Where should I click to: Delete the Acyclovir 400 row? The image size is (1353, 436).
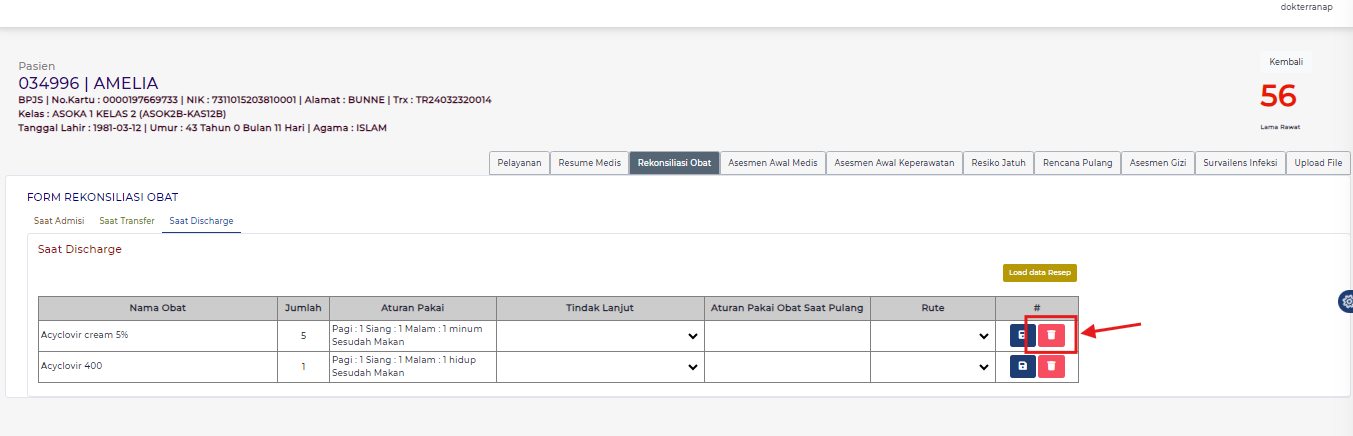[x=1051, y=367]
